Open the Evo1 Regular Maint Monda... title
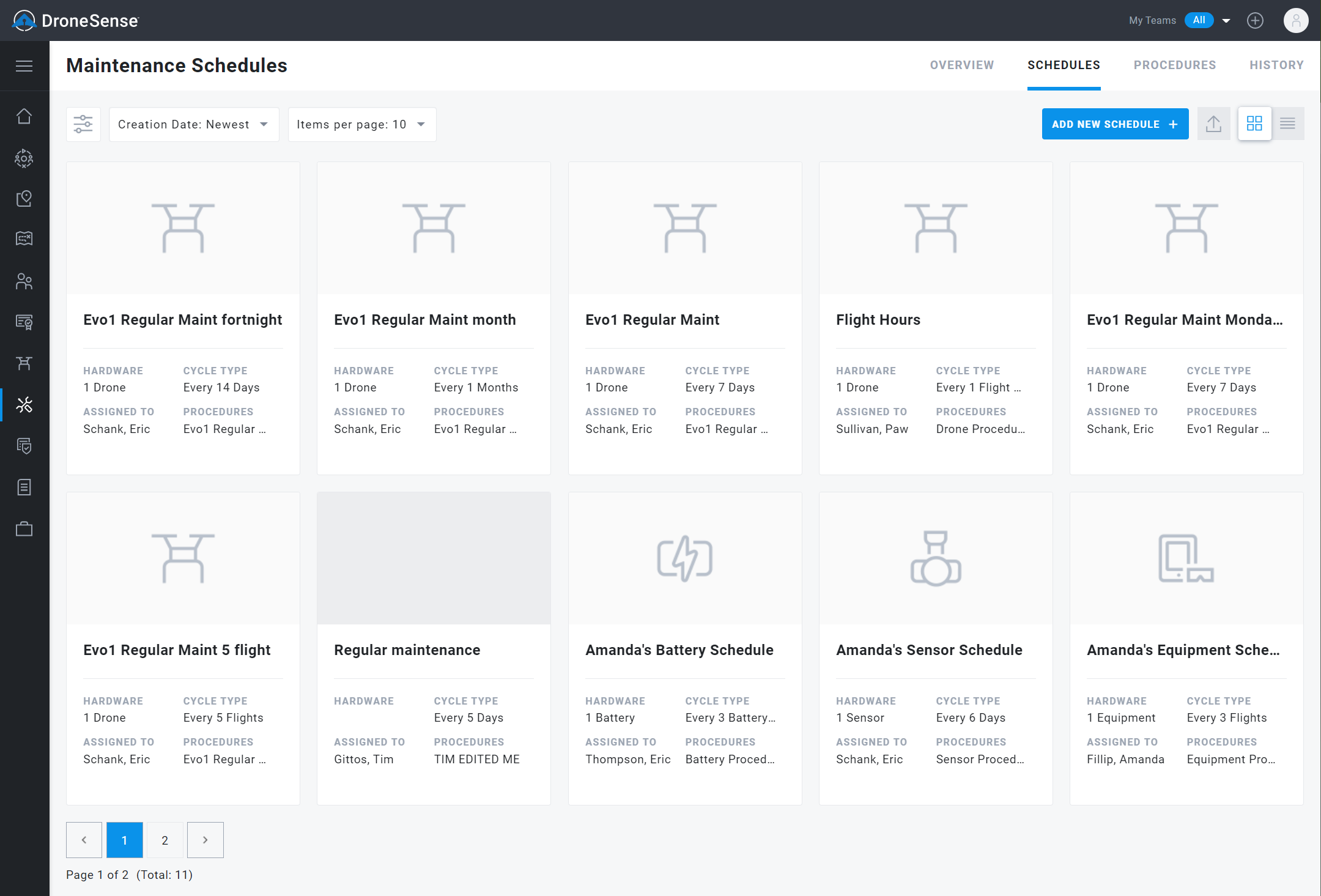1321x896 pixels. tap(1185, 320)
